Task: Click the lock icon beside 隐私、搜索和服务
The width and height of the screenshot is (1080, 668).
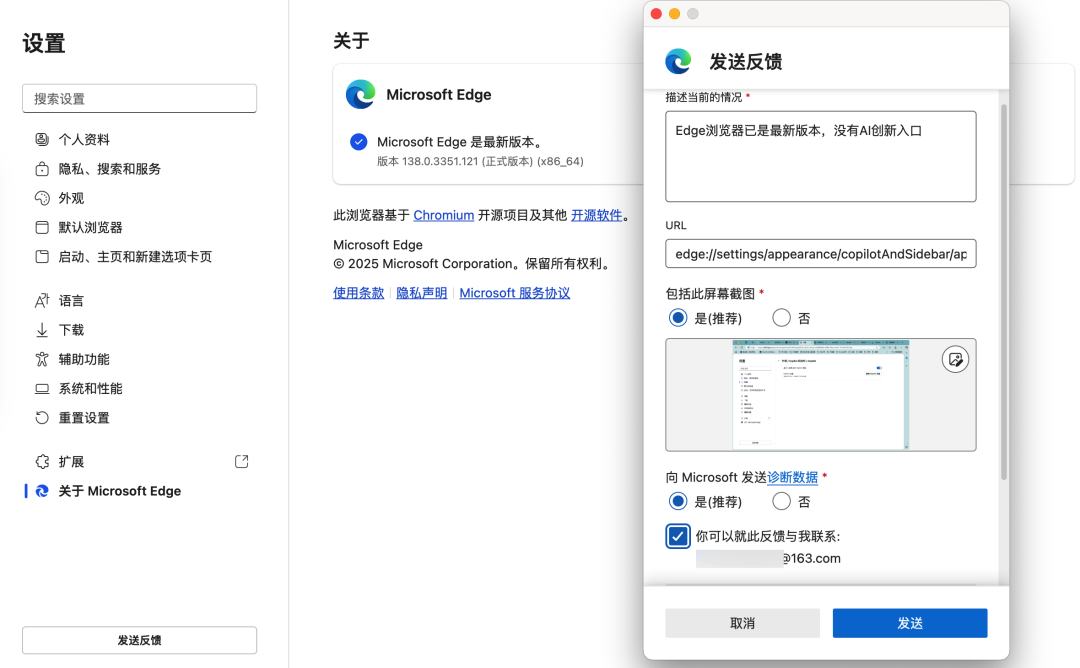Action: tap(42, 169)
